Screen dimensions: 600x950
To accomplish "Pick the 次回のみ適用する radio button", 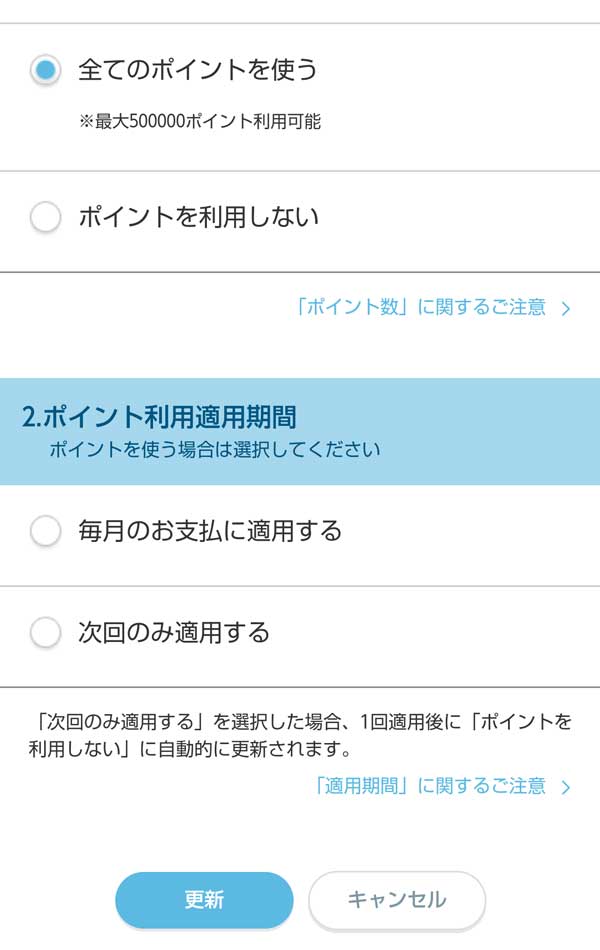I will (x=45, y=632).
